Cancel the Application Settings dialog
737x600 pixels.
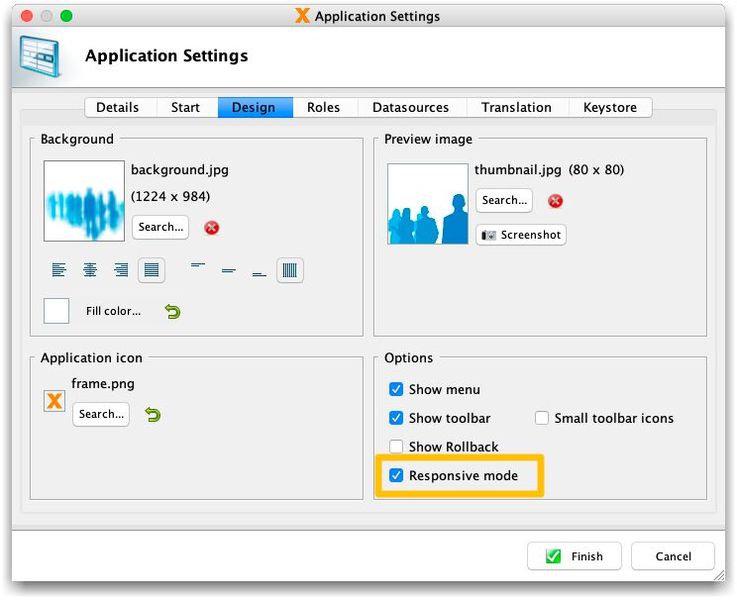coord(673,556)
